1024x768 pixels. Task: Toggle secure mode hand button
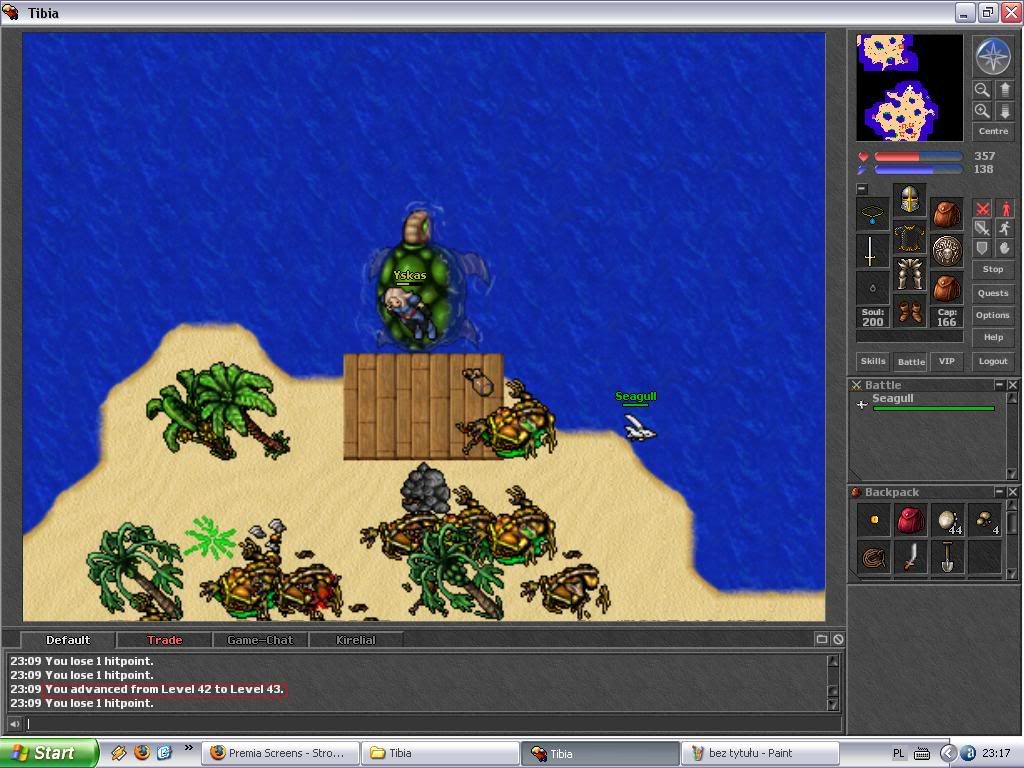point(1004,248)
